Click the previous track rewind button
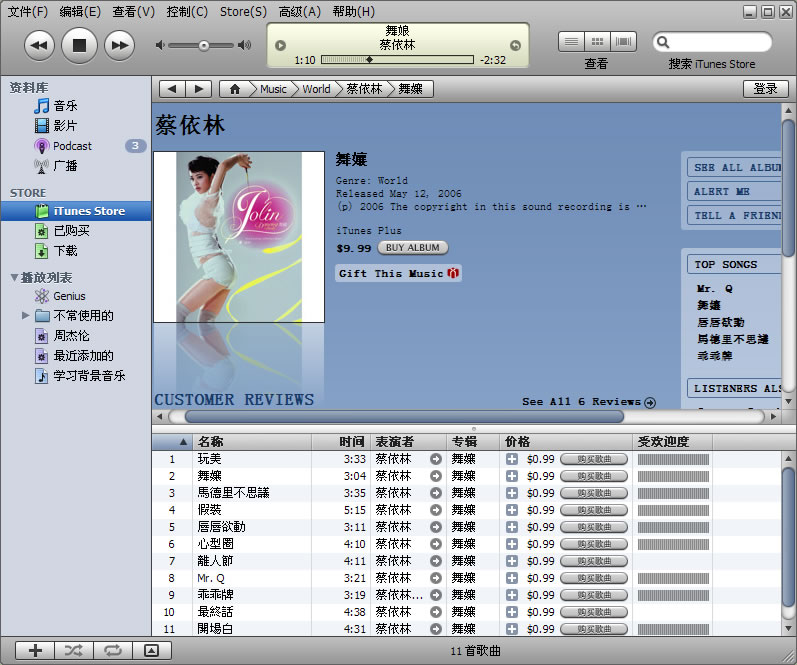This screenshot has width=797, height=665. 39,45
